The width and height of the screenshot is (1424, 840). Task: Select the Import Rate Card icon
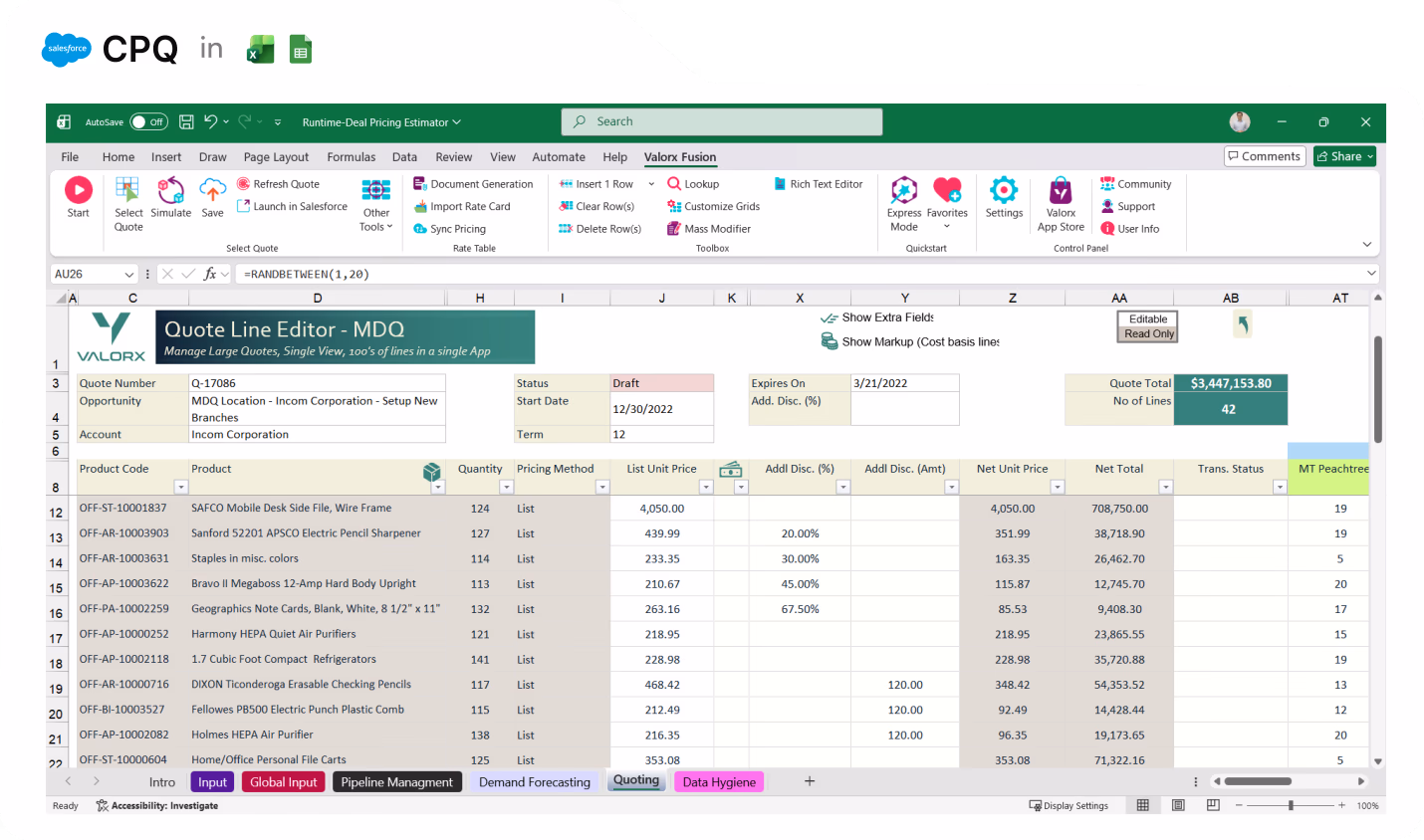(x=464, y=206)
